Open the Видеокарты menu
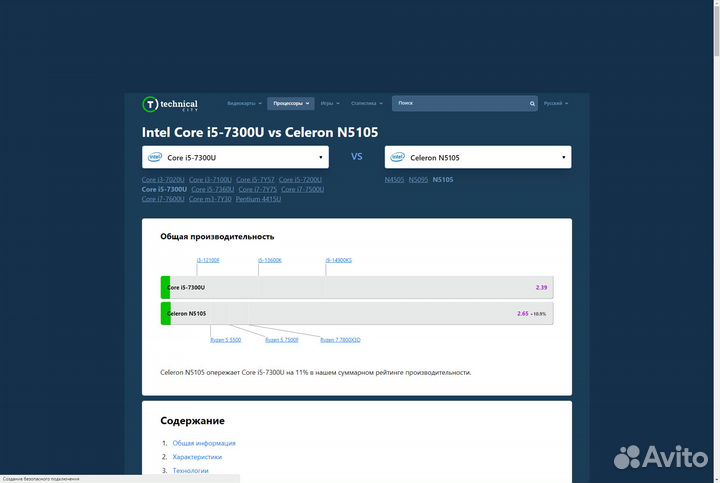Image resolution: width=720 pixels, height=483 pixels. [x=244, y=103]
